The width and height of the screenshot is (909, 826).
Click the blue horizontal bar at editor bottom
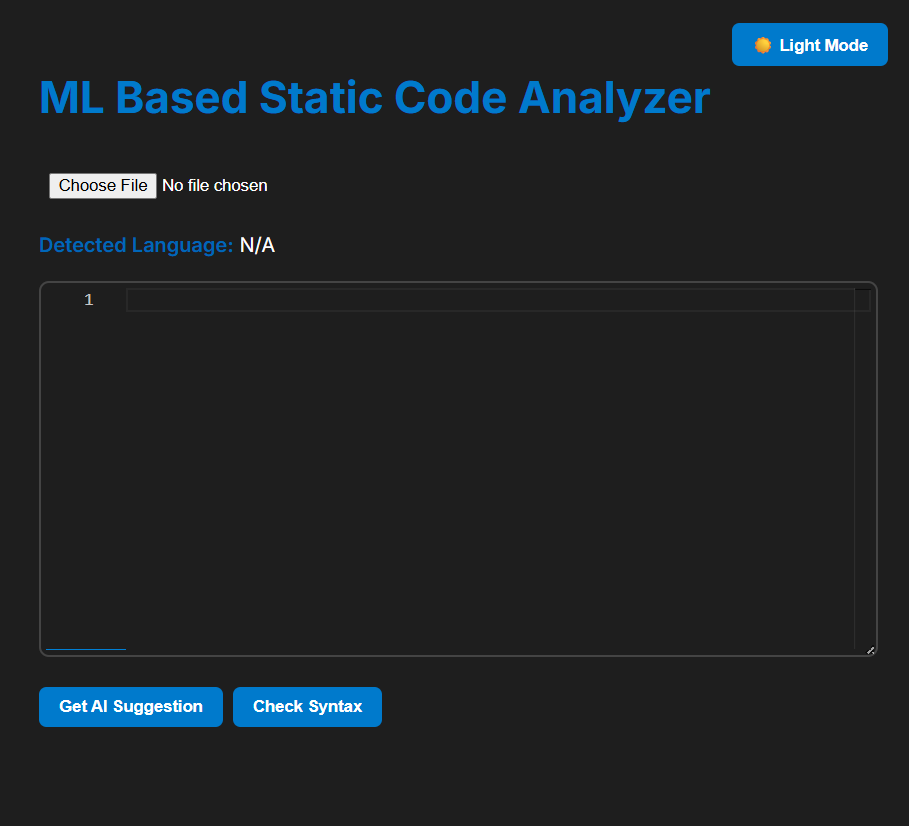86,649
